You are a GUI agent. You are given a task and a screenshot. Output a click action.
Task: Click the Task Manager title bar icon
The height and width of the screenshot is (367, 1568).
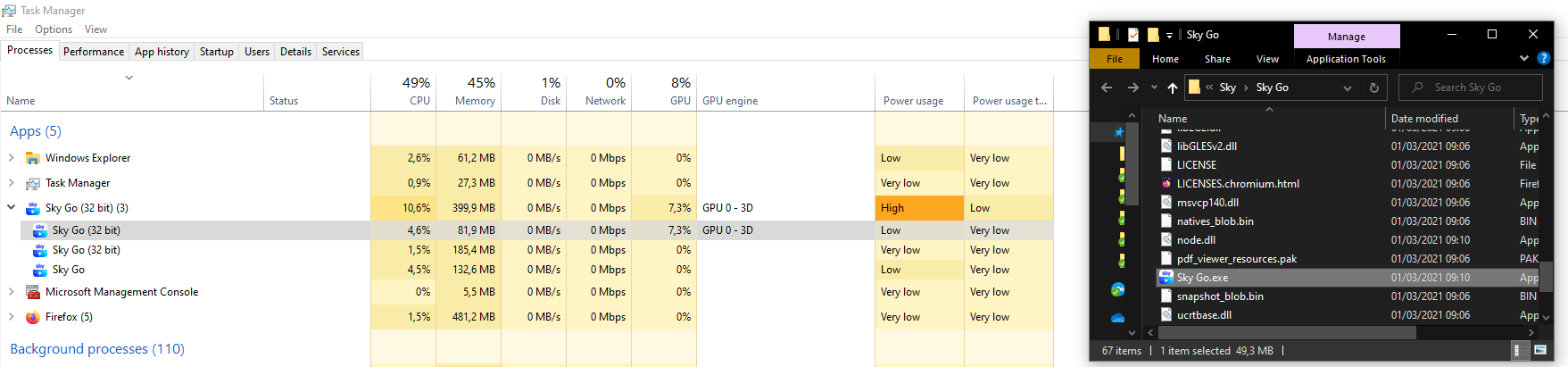(9, 11)
